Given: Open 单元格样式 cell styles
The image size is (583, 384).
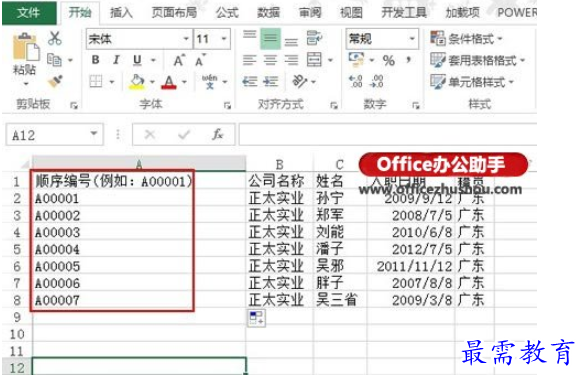Looking at the screenshot, I should click(472, 81).
